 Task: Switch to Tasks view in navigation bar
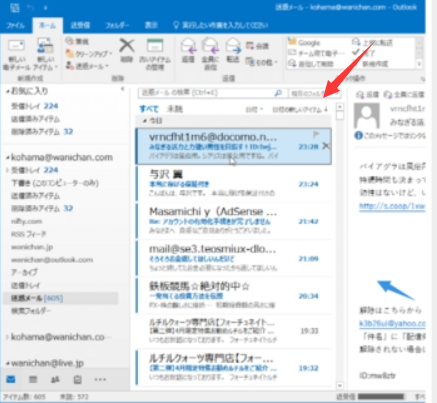[x=77, y=379]
